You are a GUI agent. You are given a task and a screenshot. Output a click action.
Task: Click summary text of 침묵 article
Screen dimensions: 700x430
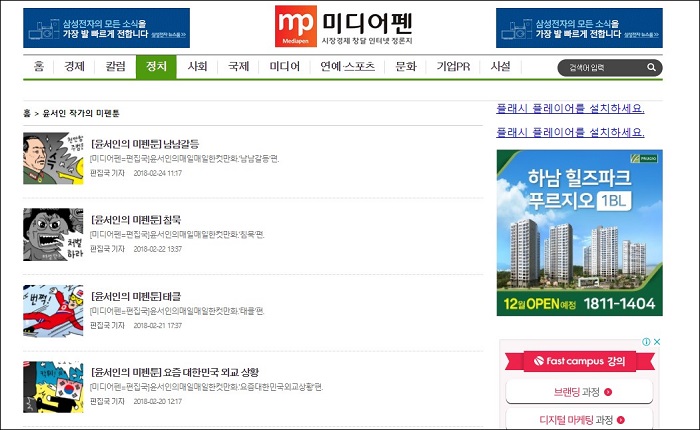[177, 234]
